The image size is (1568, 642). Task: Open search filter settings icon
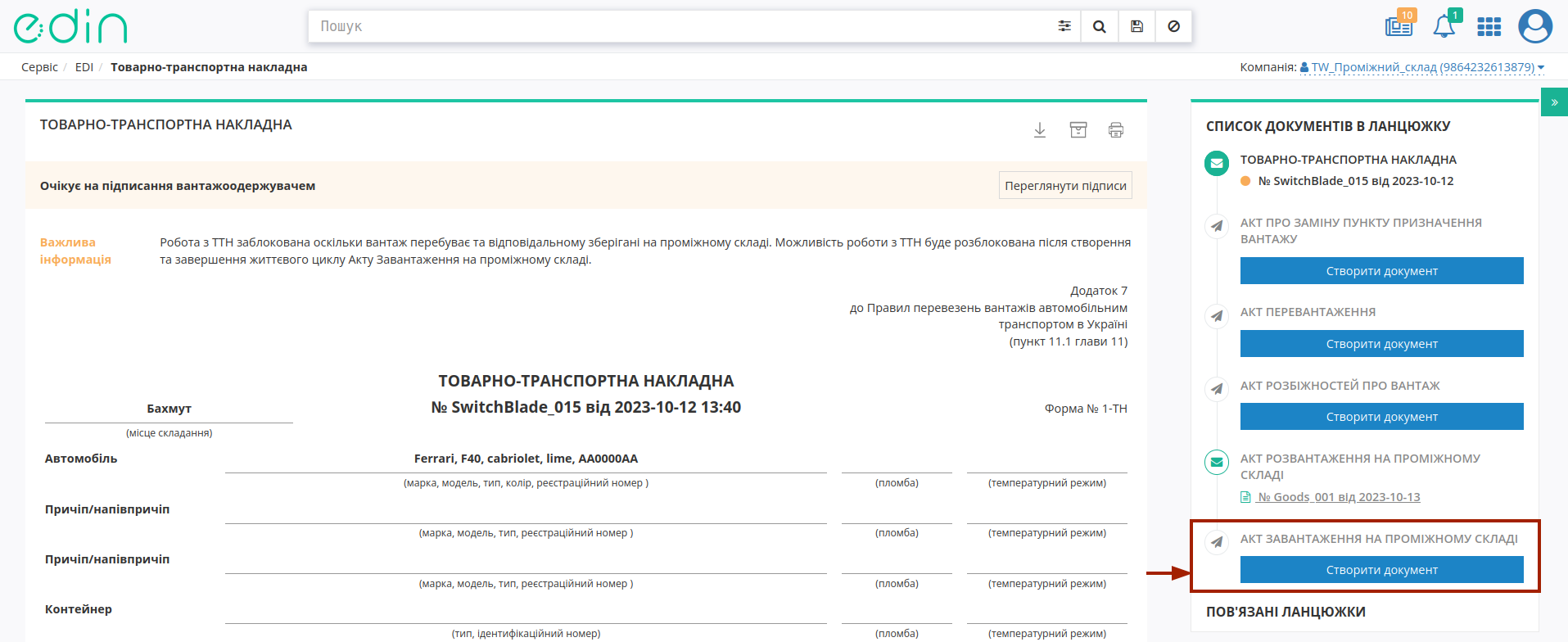click(x=1064, y=26)
